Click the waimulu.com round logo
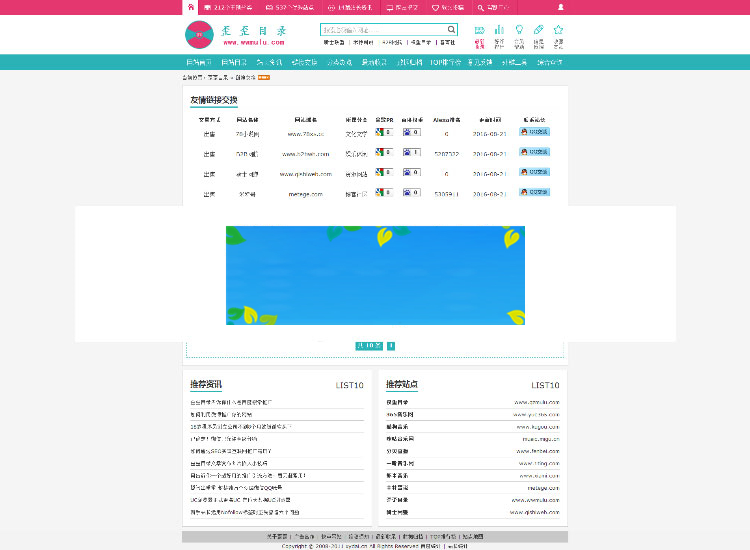Image resolution: width=750 pixels, height=550 pixels. 200,36
